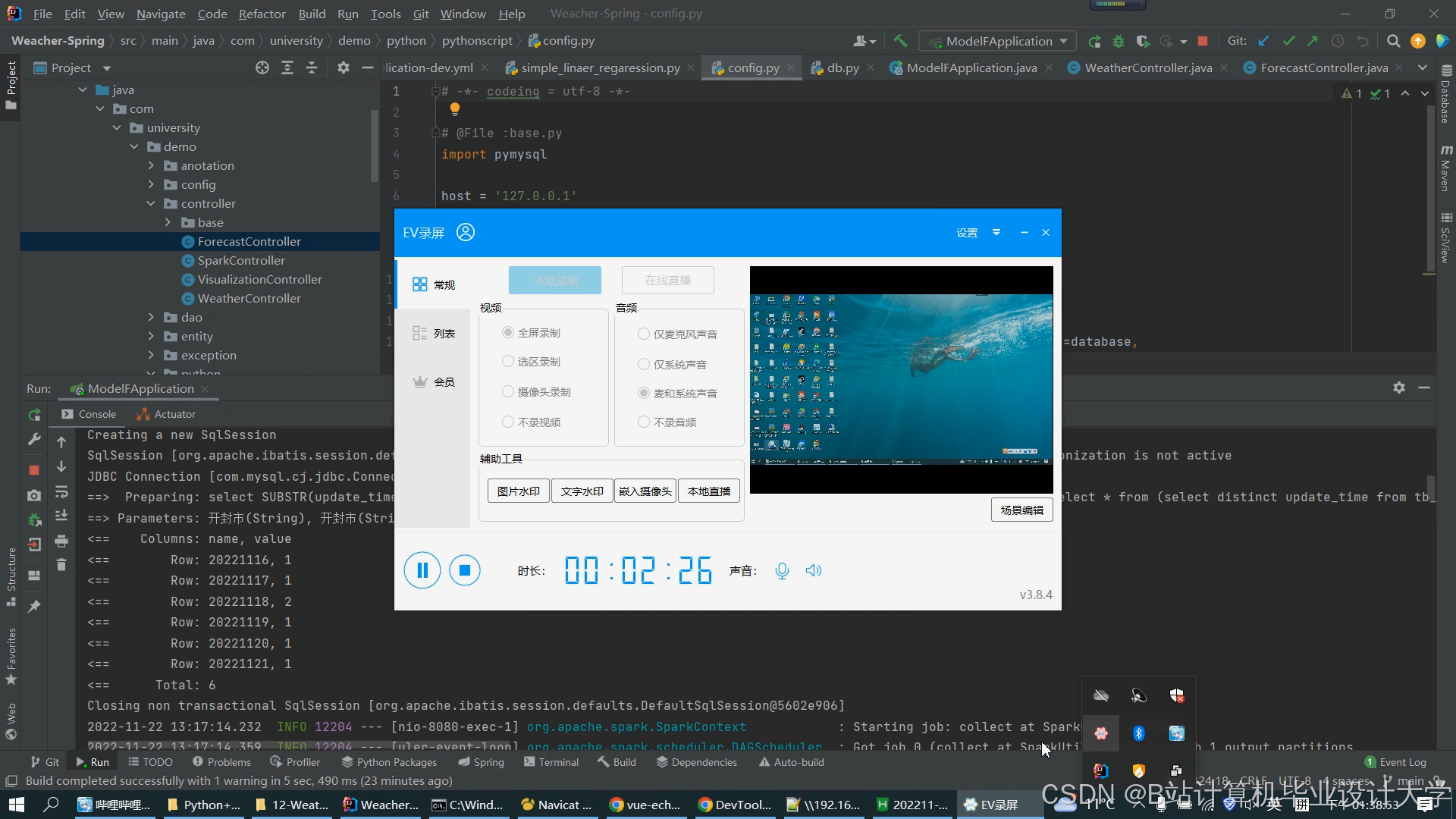Screen dimensions: 1456x819
Task: Click the 场景编辑 button
Action: (1021, 510)
